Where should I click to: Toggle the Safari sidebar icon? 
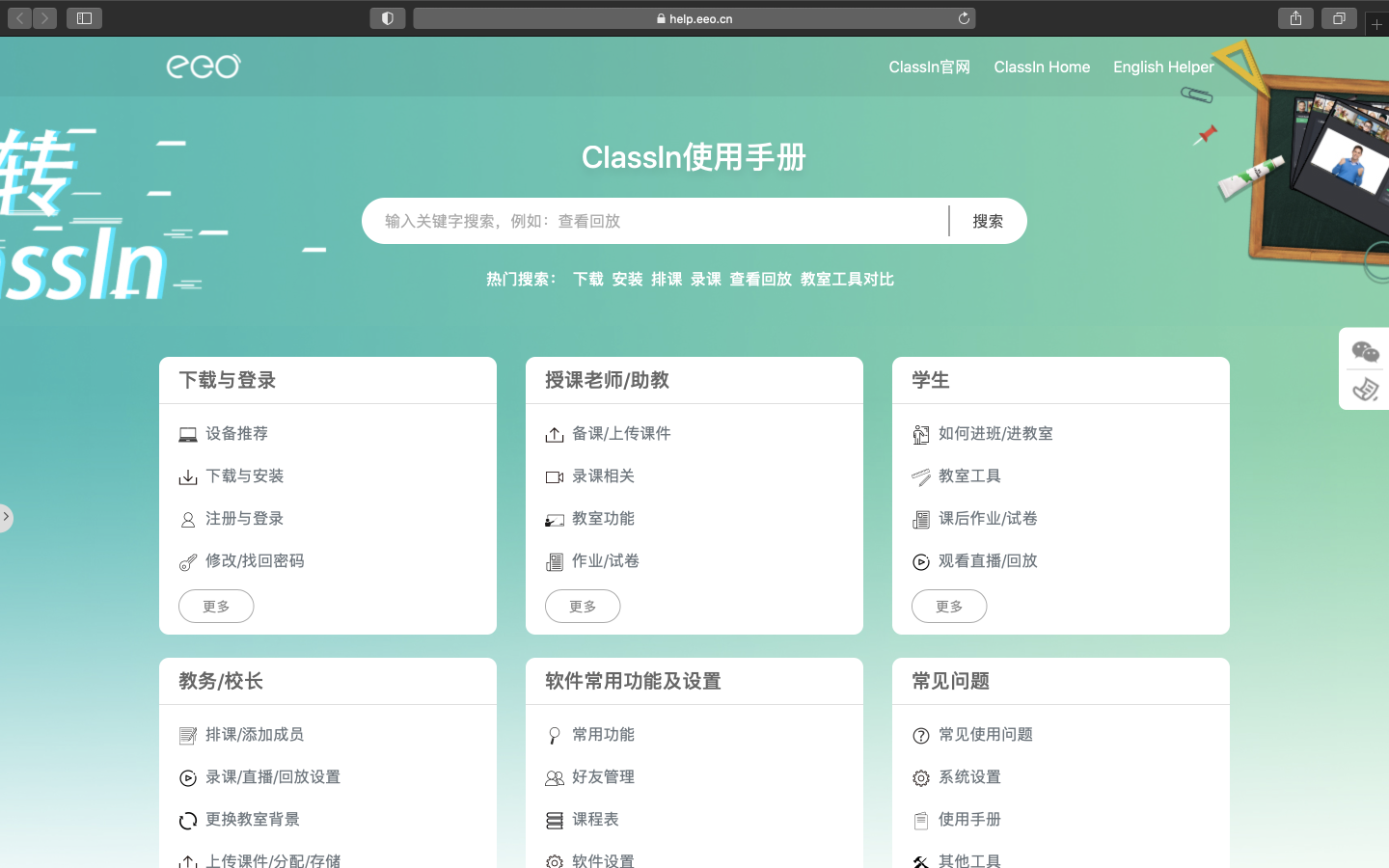(84, 17)
